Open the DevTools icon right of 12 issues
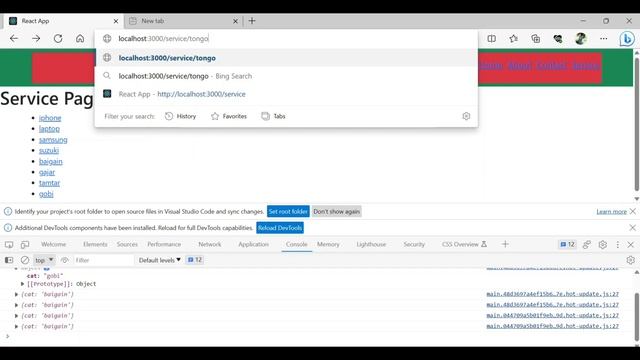640x360 pixels. (587, 244)
